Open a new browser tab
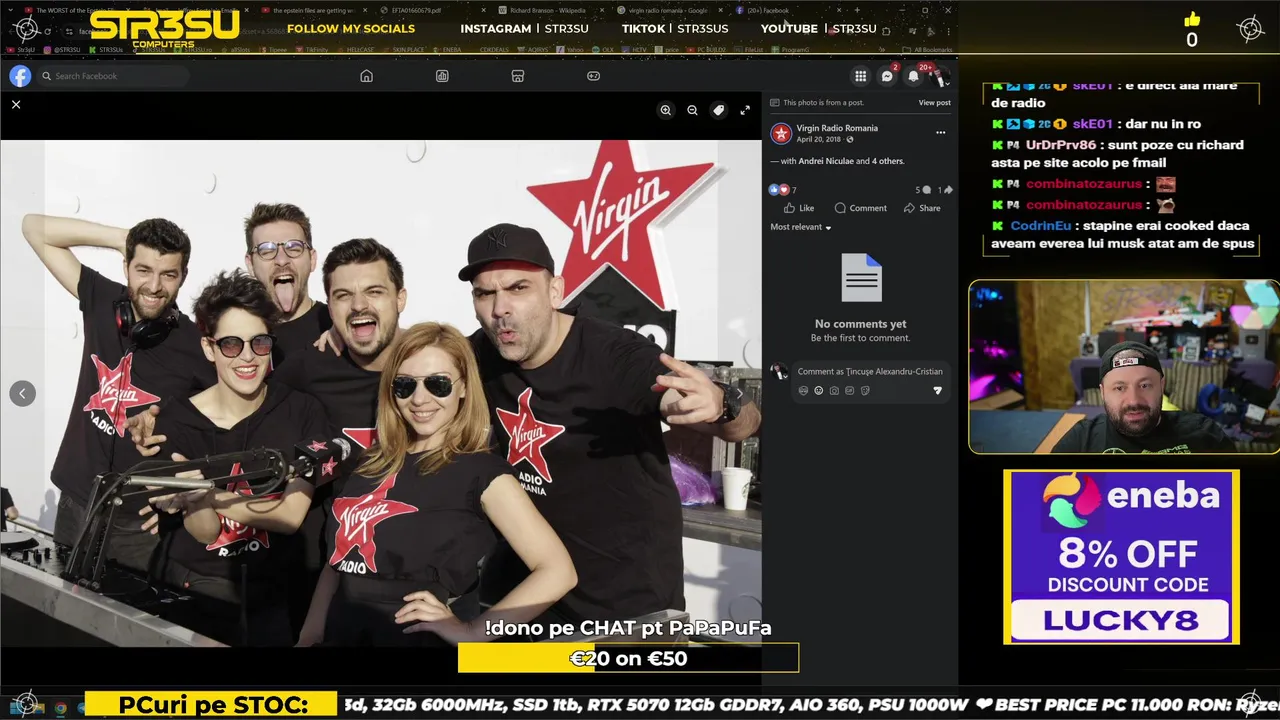The image size is (1280, 720). coord(856,10)
